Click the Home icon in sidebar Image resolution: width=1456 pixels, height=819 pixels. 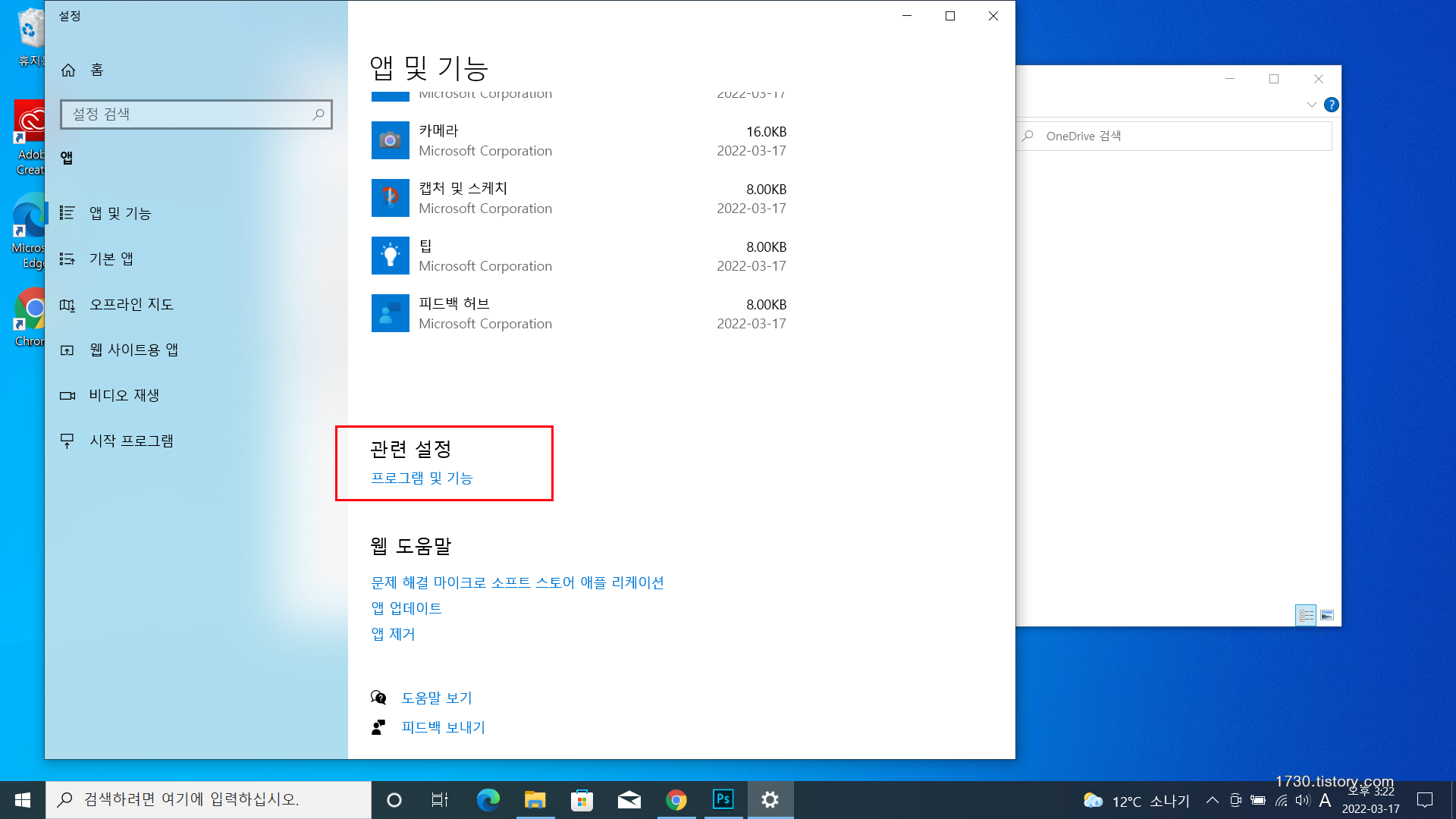tap(68, 70)
